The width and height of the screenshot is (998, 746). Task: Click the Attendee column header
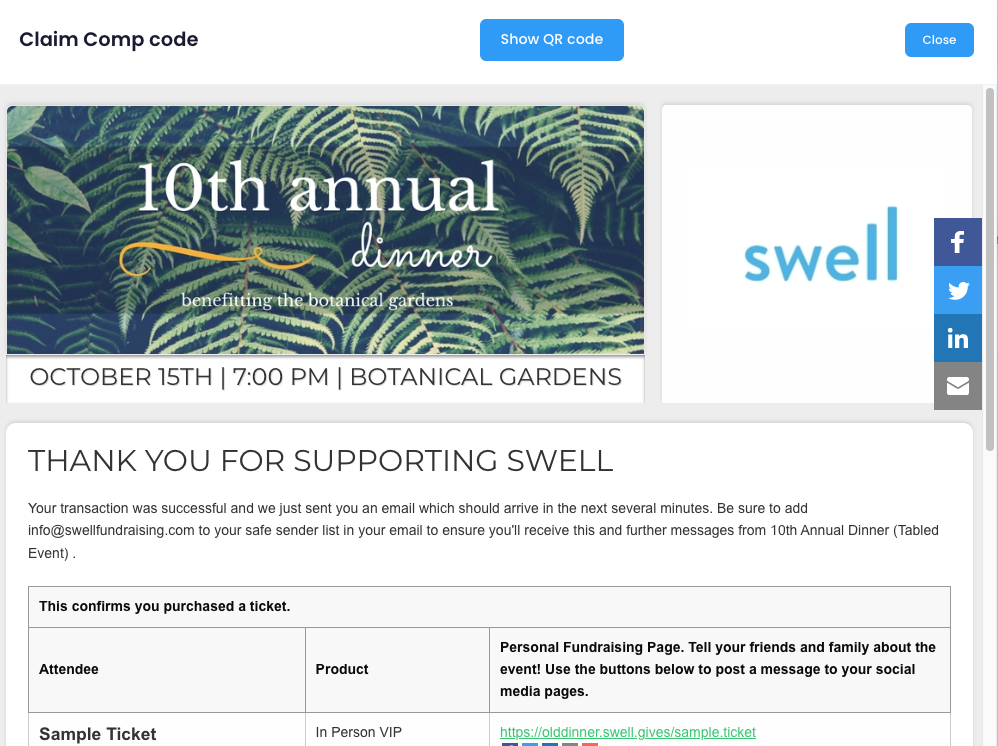click(69, 669)
